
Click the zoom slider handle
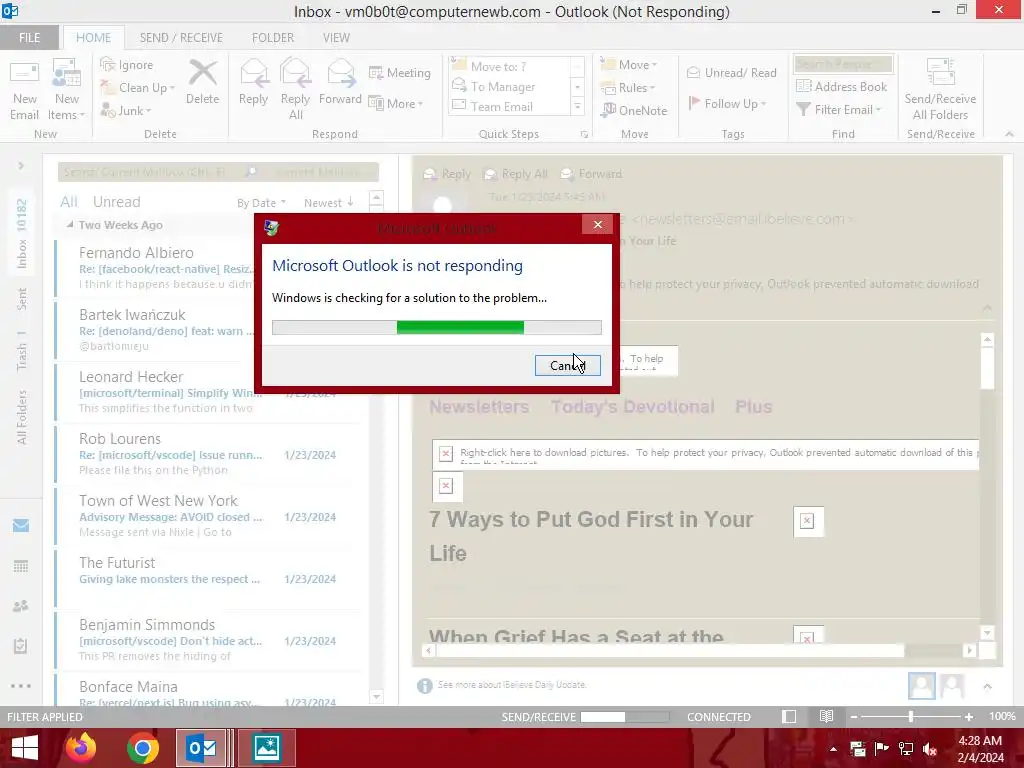point(910,716)
